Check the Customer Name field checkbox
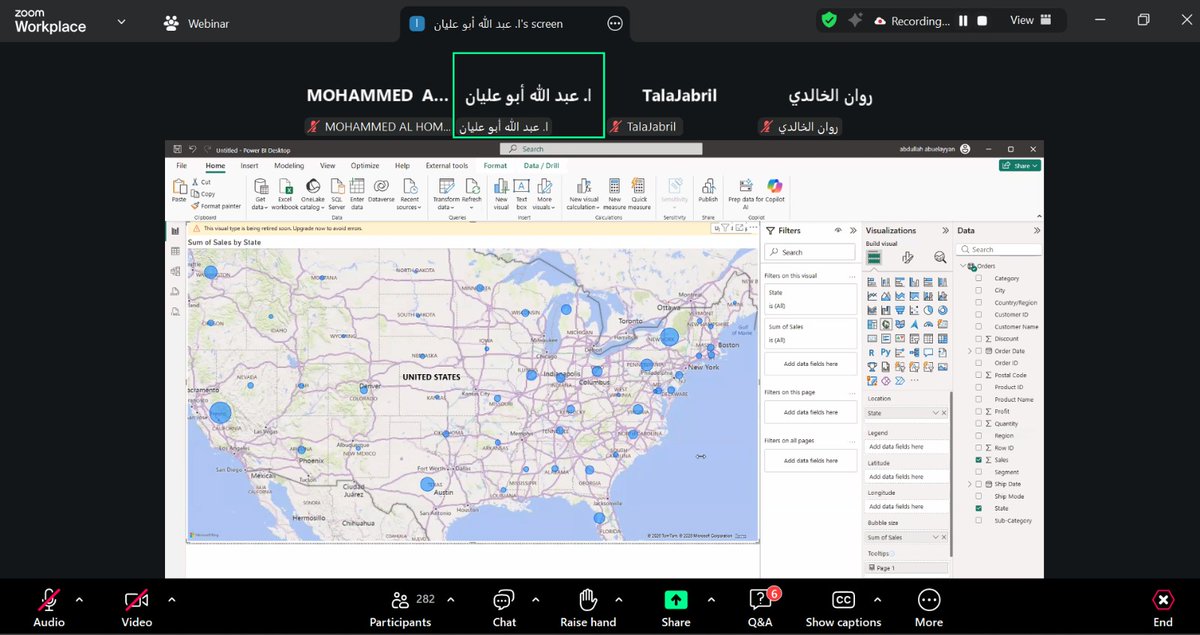1200x635 pixels. pyautogui.click(x=979, y=326)
